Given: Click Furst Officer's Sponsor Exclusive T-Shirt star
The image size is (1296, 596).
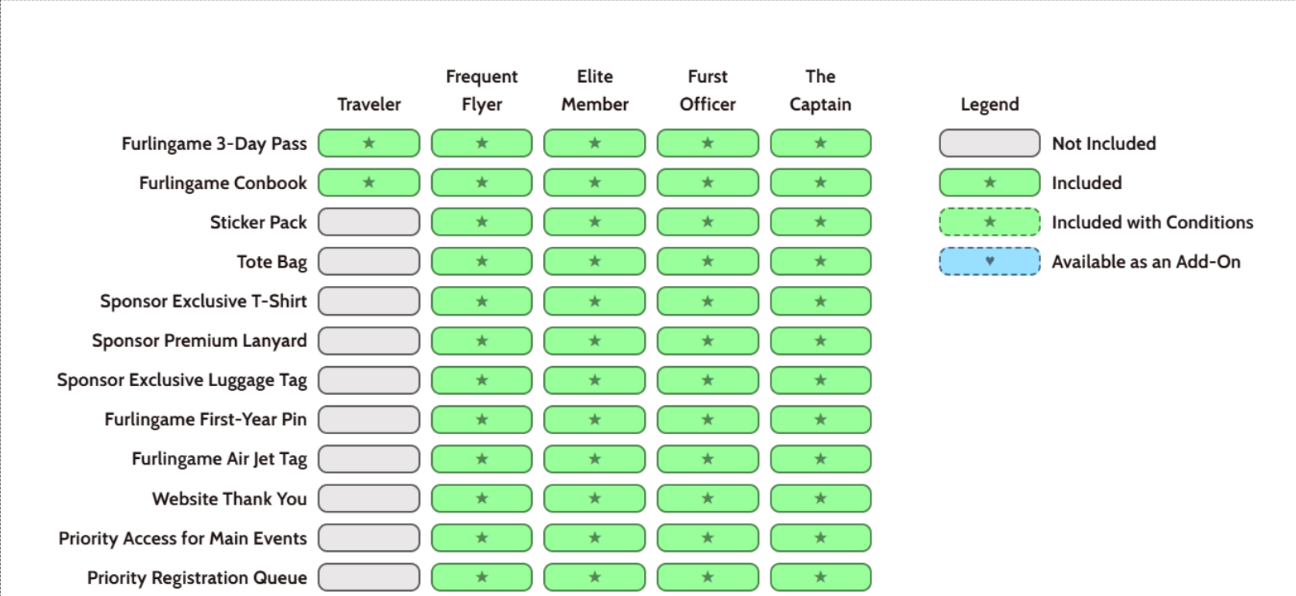Looking at the screenshot, I should tap(708, 301).
